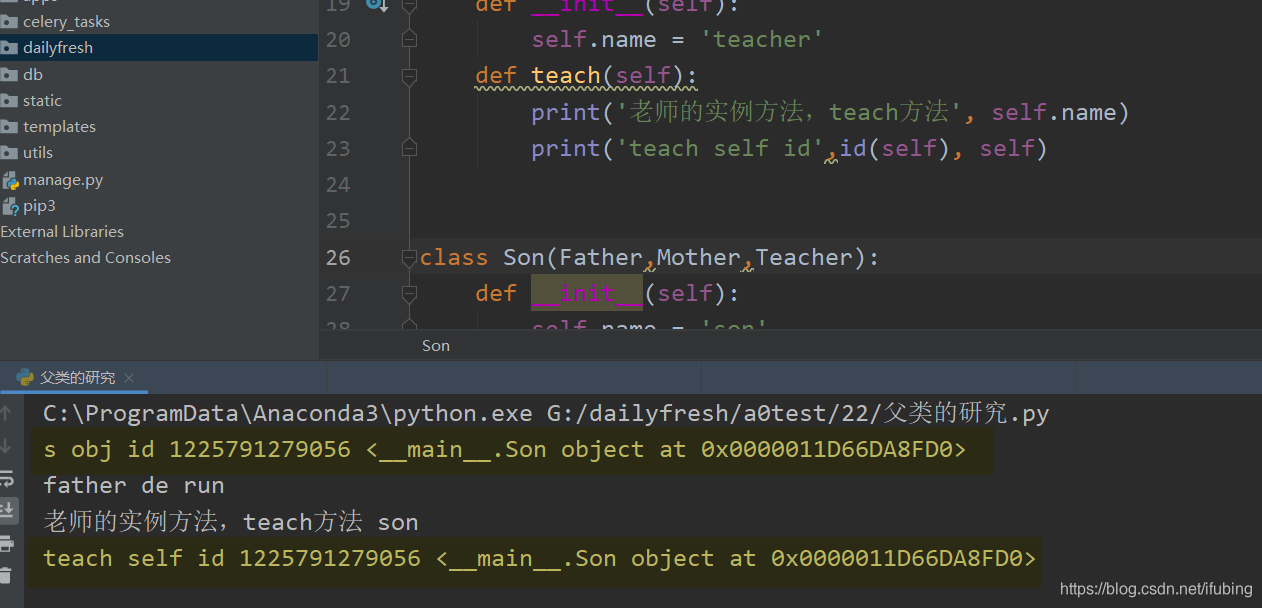Collapse the teach method on line 21
The image size is (1262, 608).
point(408,76)
